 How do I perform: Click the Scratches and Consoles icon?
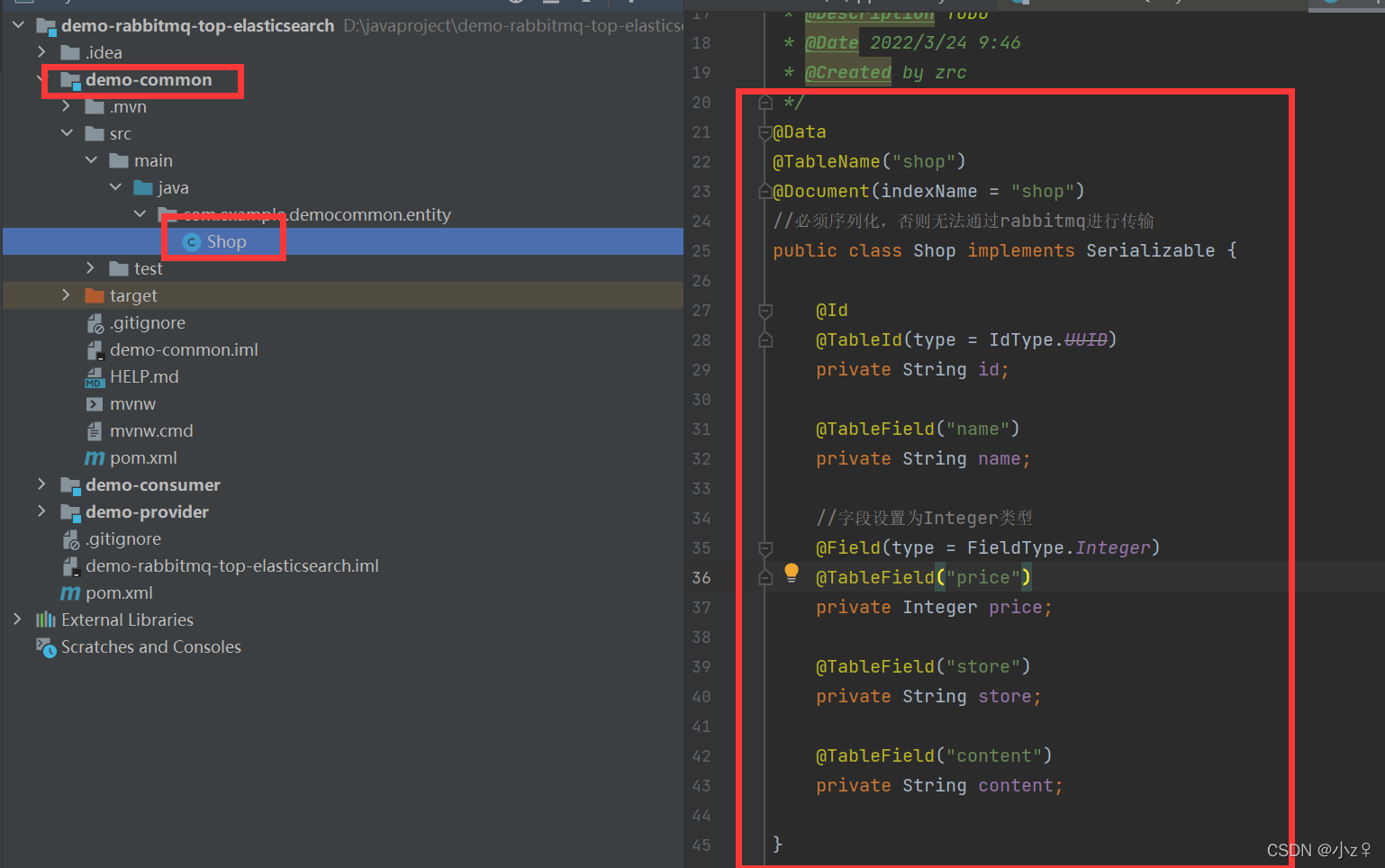pos(46,647)
